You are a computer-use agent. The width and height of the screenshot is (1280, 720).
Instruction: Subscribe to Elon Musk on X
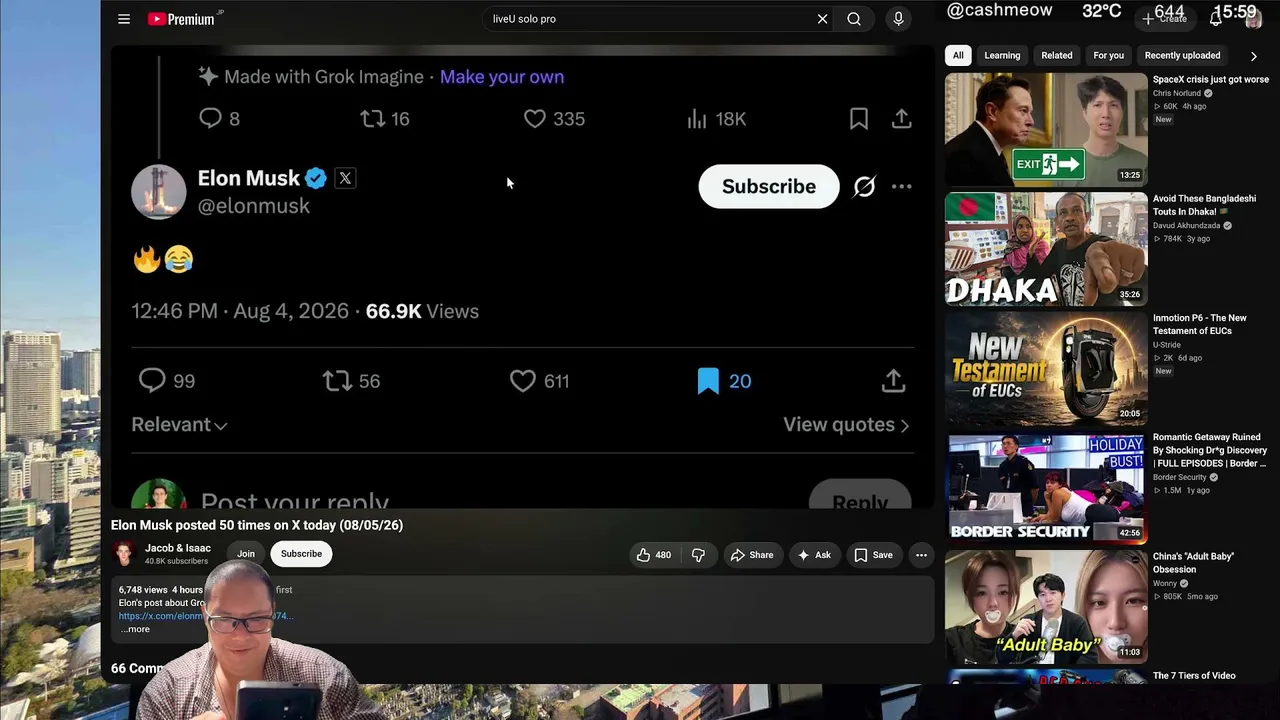(769, 187)
